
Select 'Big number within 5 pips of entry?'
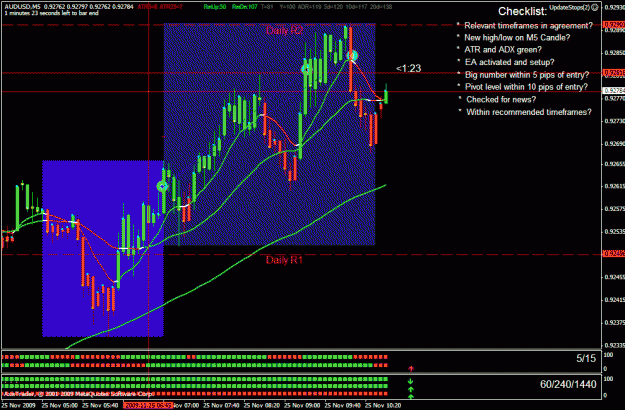(x=527, y=75)
